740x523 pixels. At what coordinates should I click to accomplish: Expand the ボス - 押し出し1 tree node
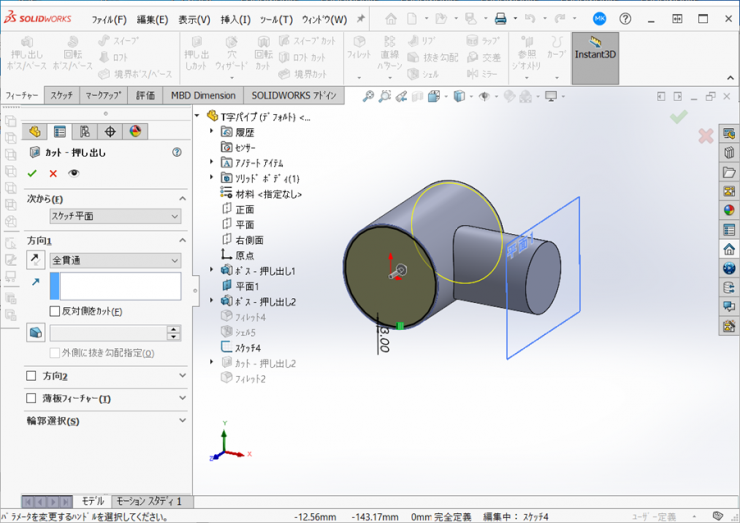tap(212, 271)
